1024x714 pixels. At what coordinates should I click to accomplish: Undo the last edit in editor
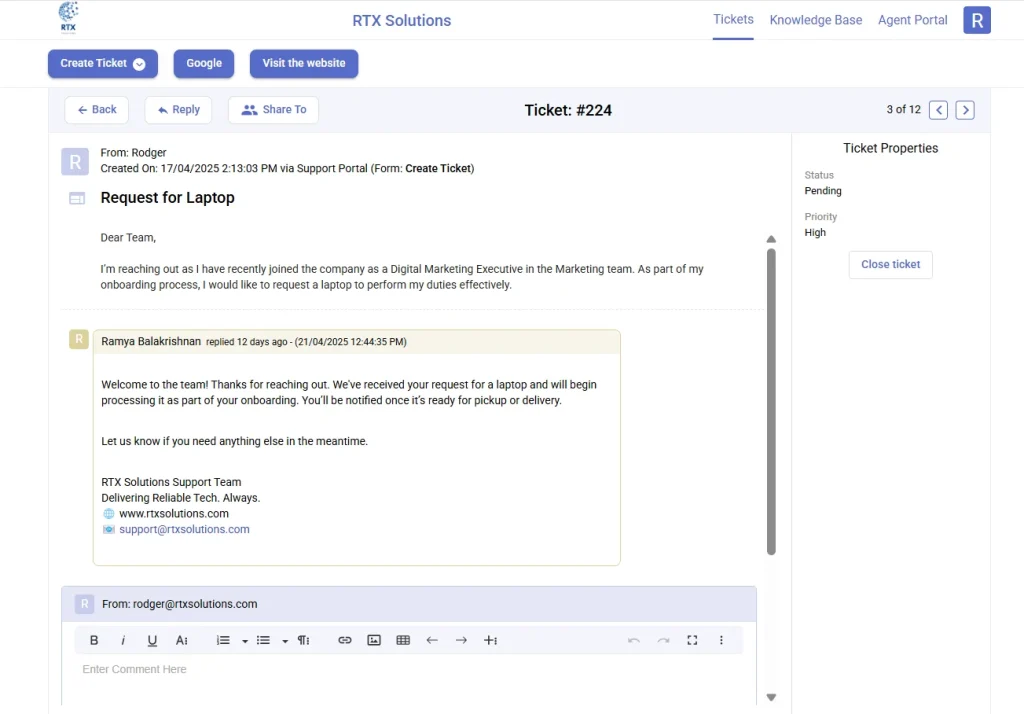pyautogui.click(x=633, y=640)
